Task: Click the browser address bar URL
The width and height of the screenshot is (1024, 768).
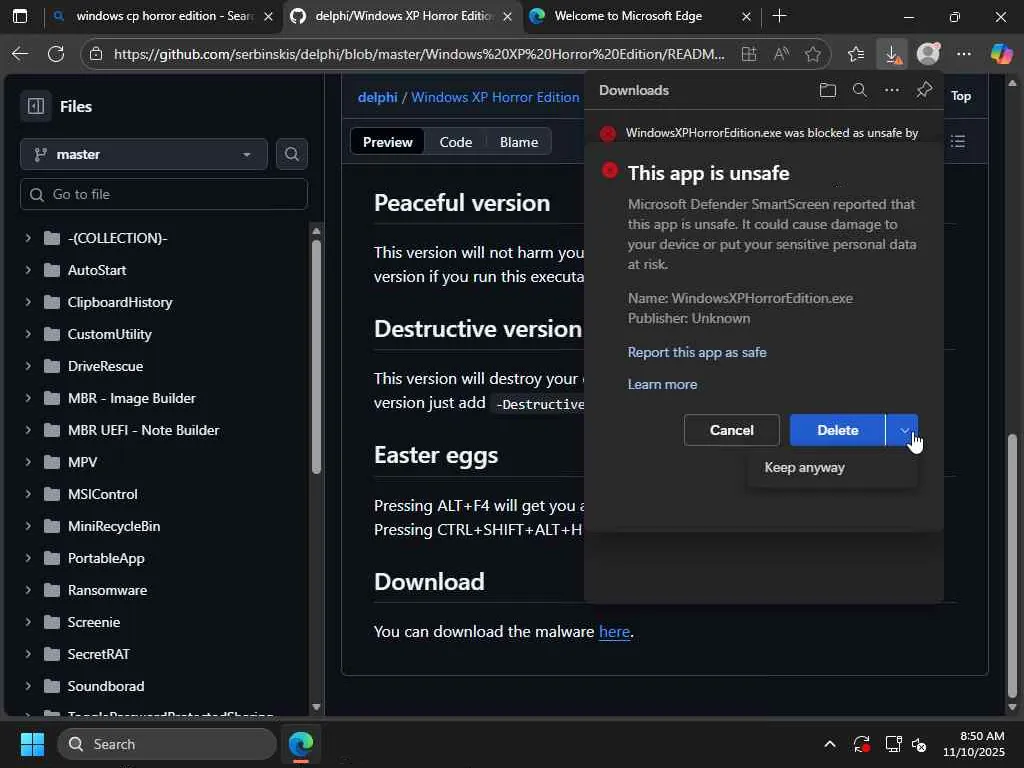Action: [x=419, y=54]
